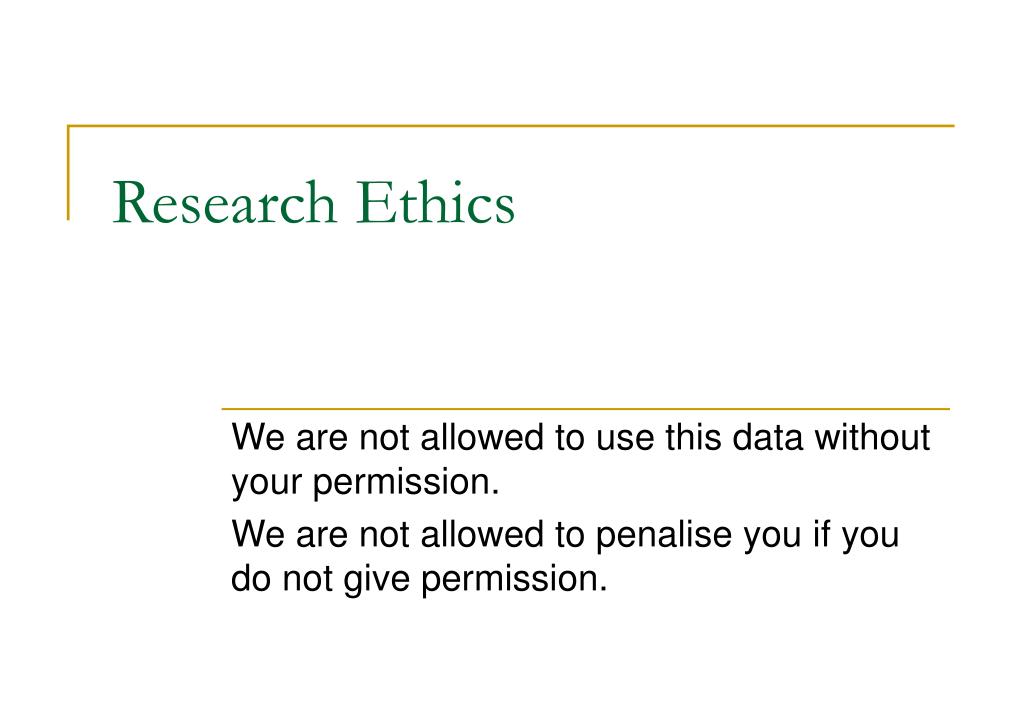Click the word "allowed" in the first line
The image size is (1023, 708).
pyautogui.click(x=482, y=437)
